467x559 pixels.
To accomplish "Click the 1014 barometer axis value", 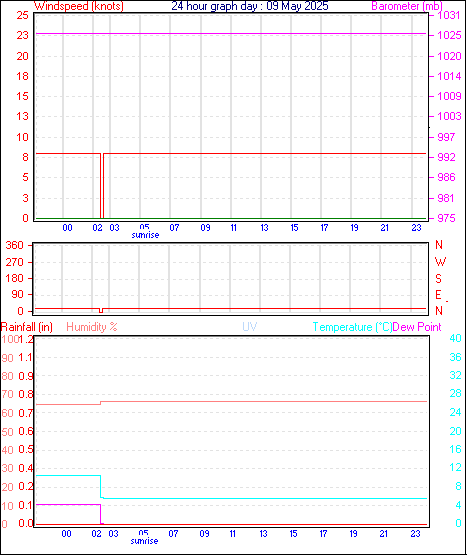I will (449, 76).
